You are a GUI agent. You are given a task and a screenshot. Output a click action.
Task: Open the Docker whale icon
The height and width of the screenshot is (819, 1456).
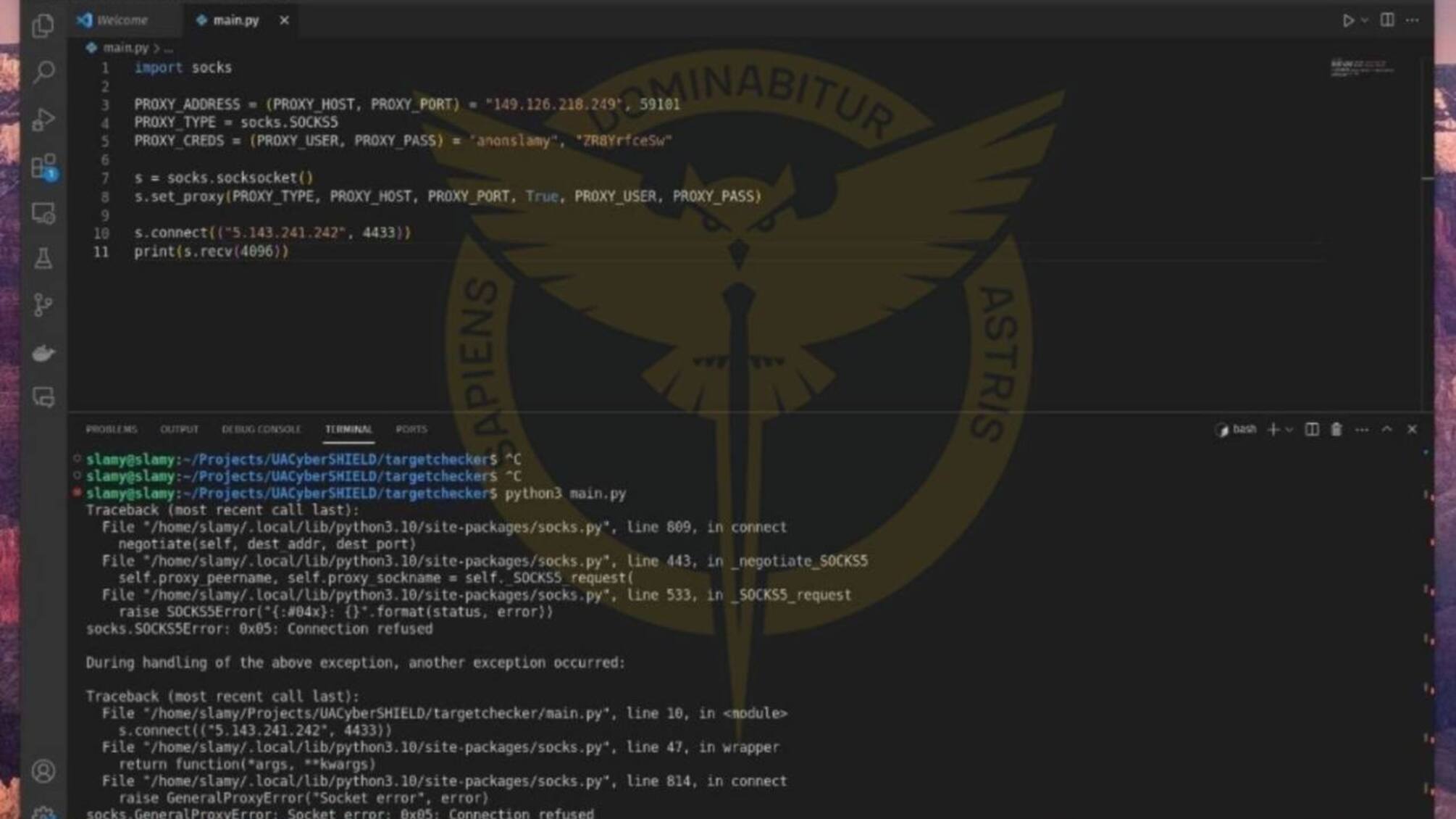click(43, 353)
